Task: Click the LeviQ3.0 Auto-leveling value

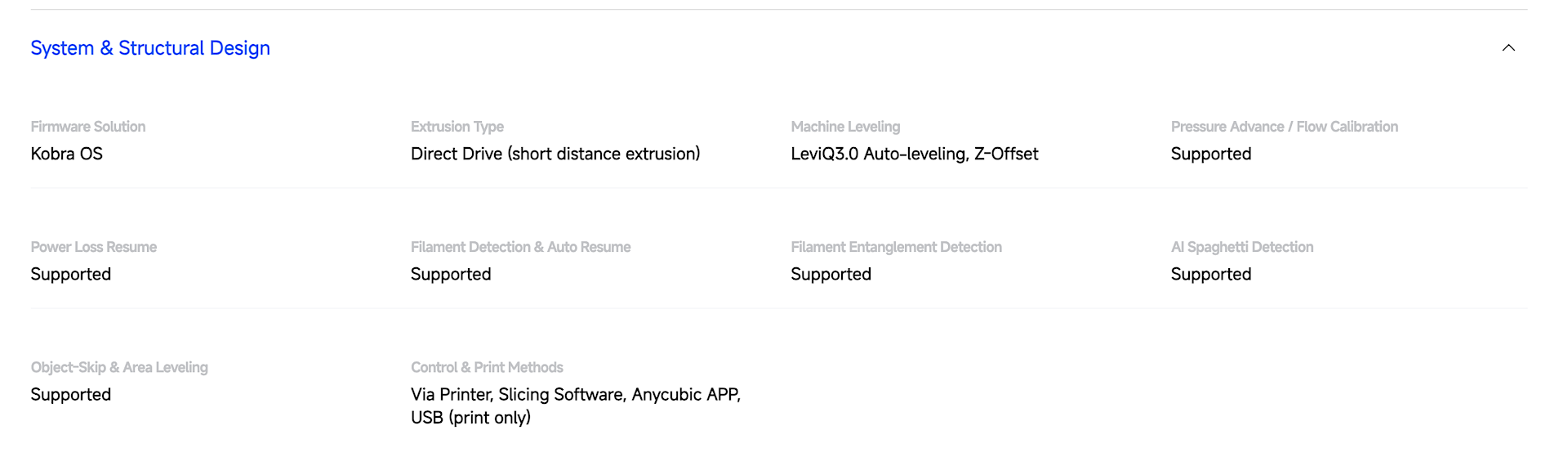Action: [915, 154]
